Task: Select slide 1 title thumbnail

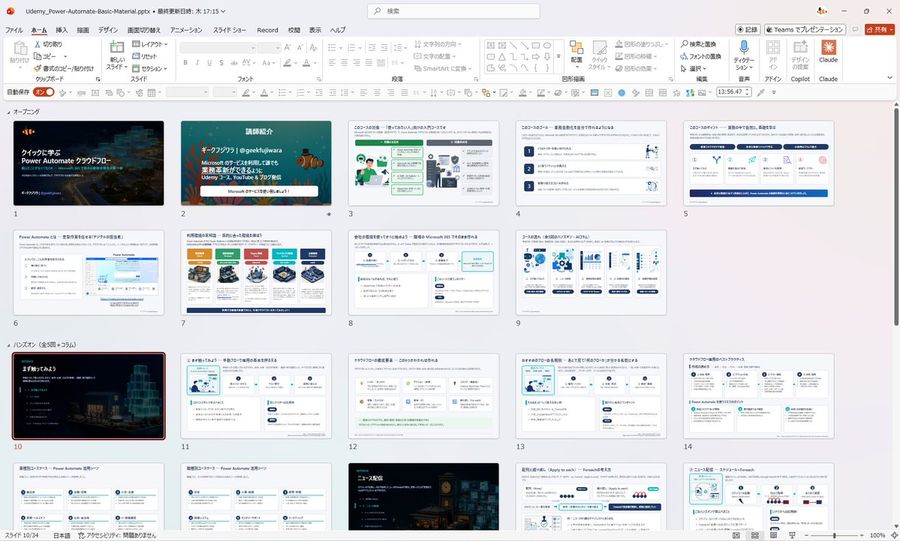Action: tap(88, 163)
